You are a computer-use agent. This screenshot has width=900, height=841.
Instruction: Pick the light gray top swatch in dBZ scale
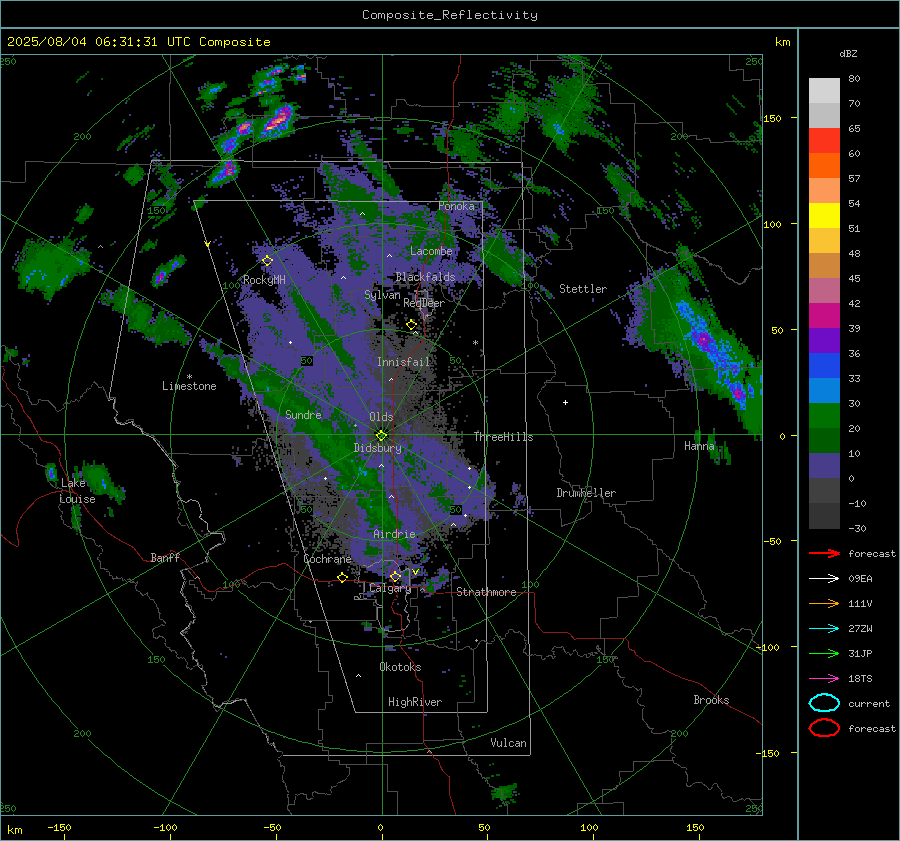pyautogui.click(x=824, y=91)
